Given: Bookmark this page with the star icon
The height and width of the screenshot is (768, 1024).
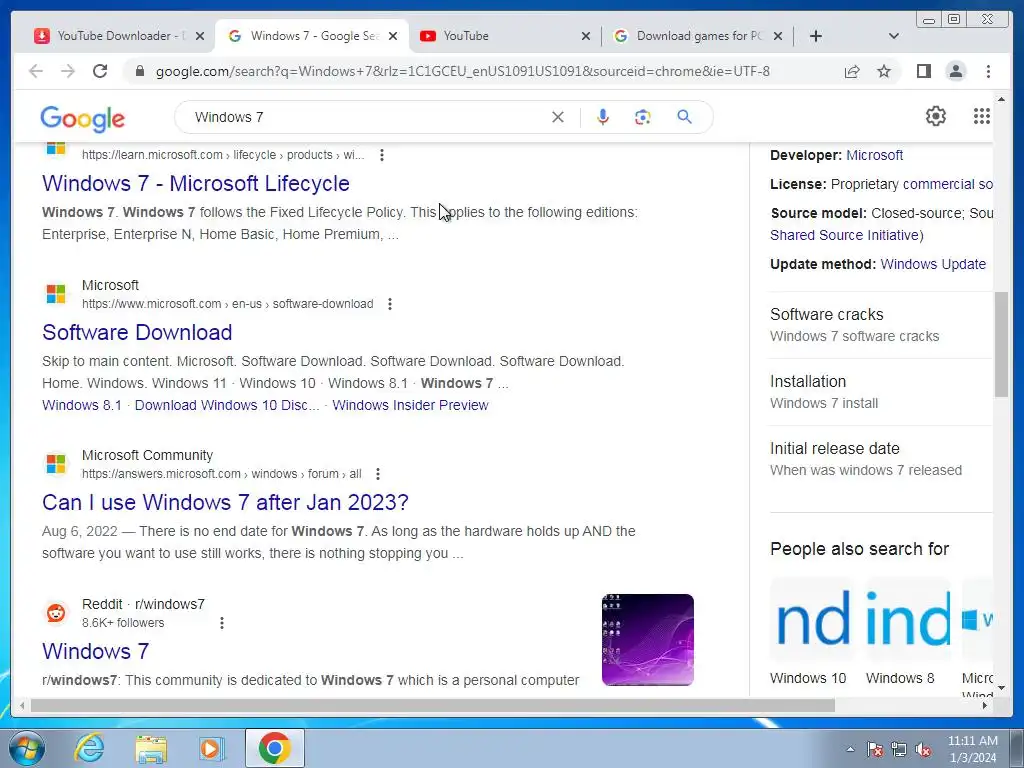Looking at the screenshot, I should [x=884, y=71].
